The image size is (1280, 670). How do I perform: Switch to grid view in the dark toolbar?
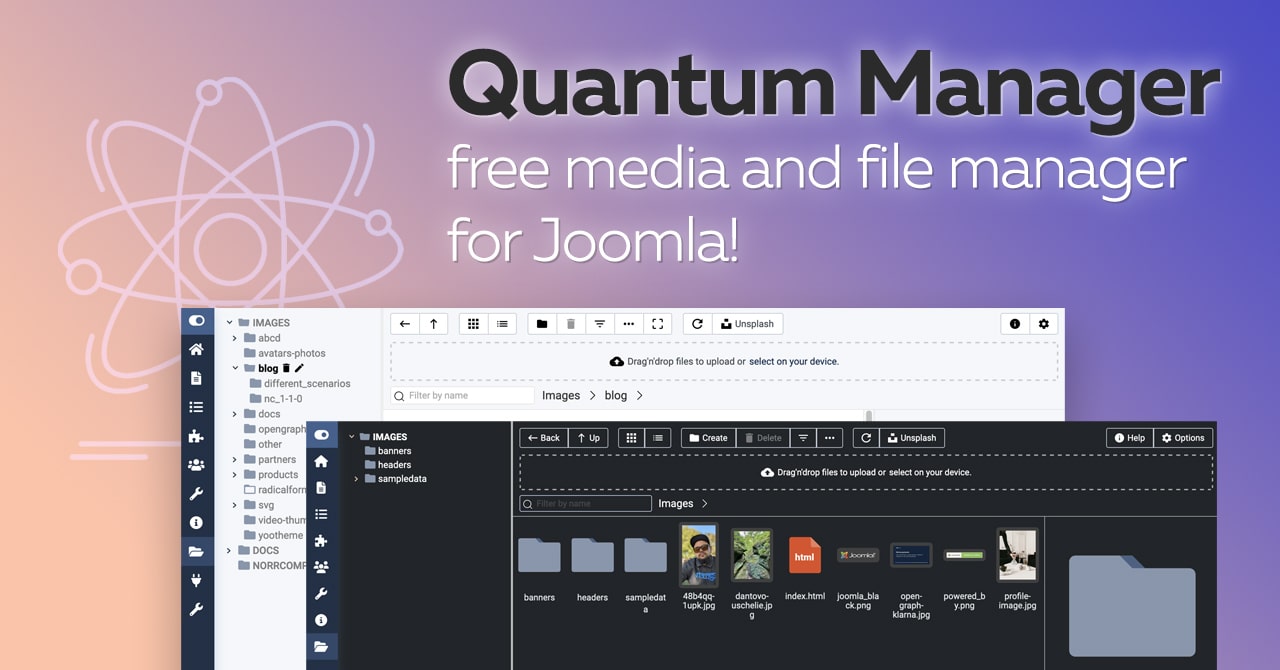[x=631, y=437]
